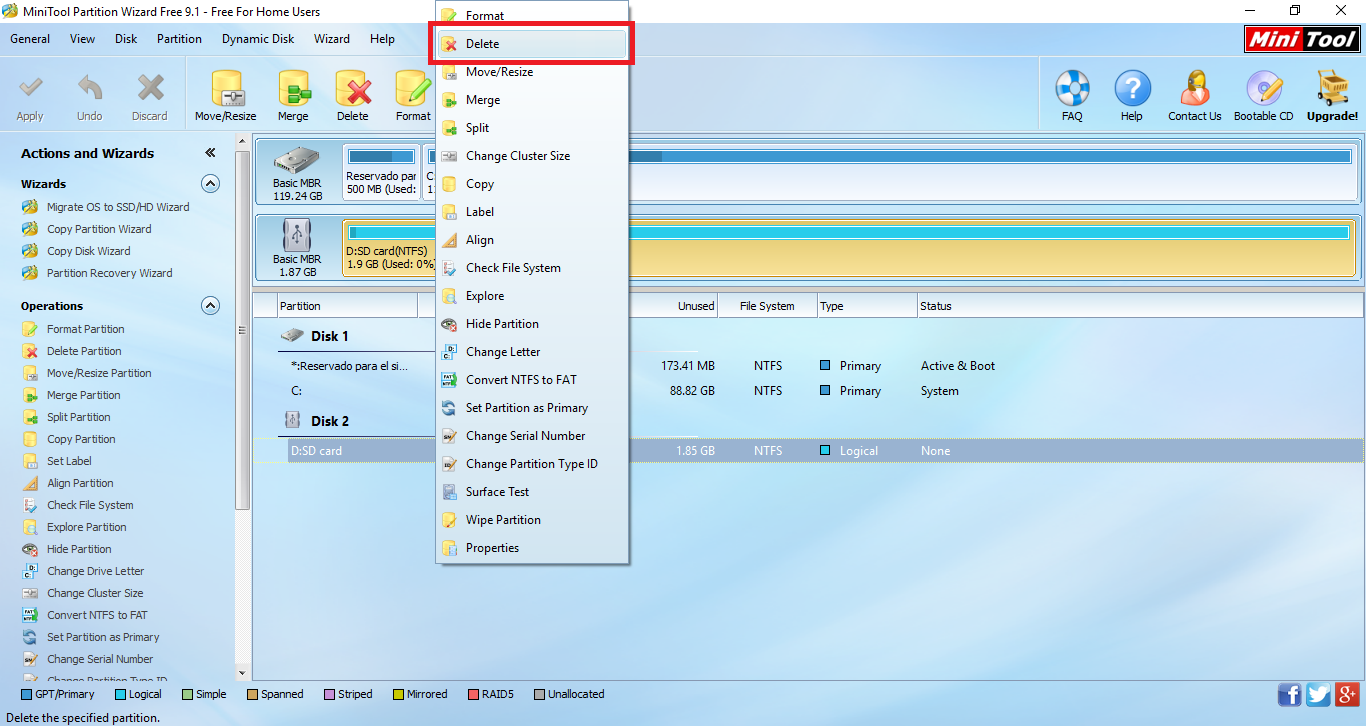1366x726 pixels.
Task: Open the Wizard menu in menu bar
Action: 332,39
